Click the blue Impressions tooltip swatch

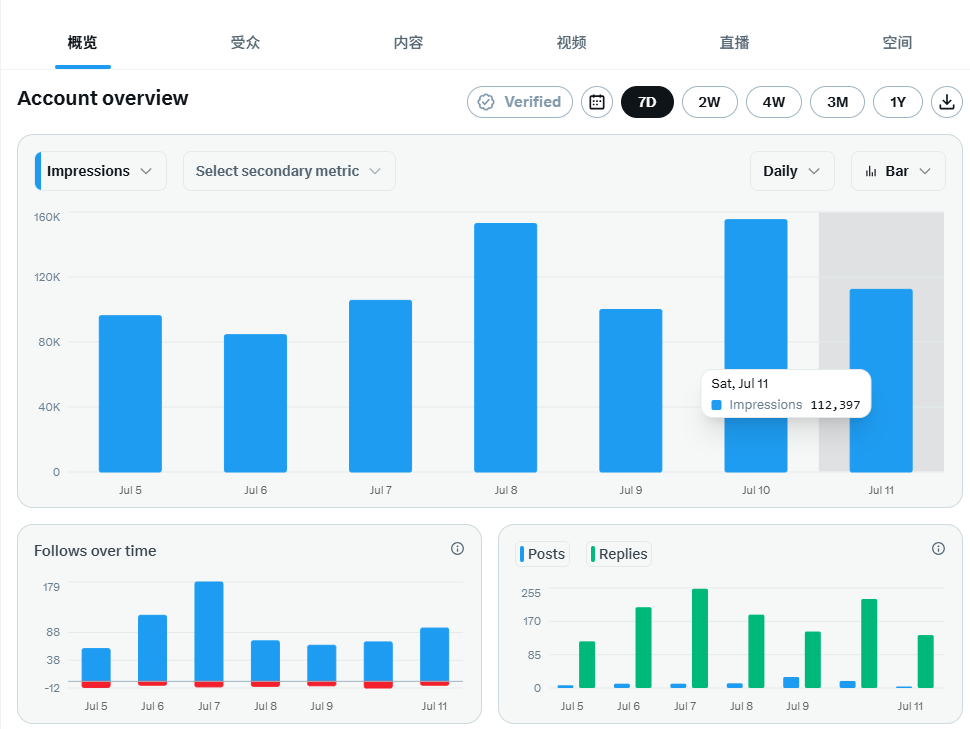point(716,405)
